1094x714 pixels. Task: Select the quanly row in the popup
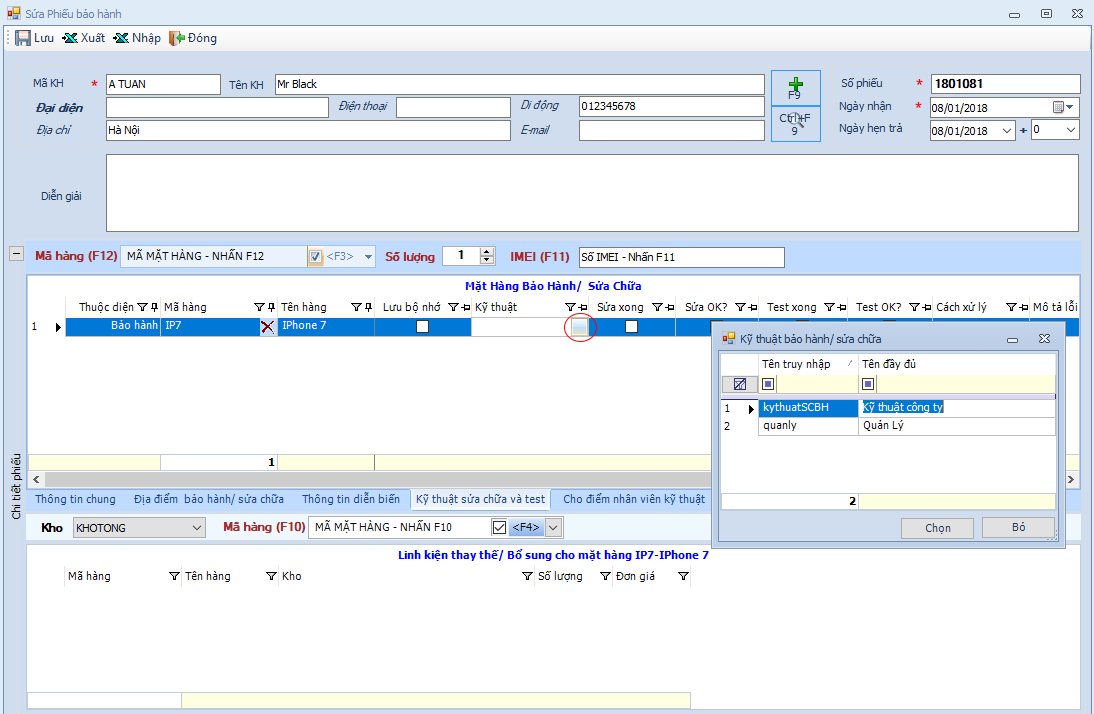pyautogui.click(x=888, y=426)
